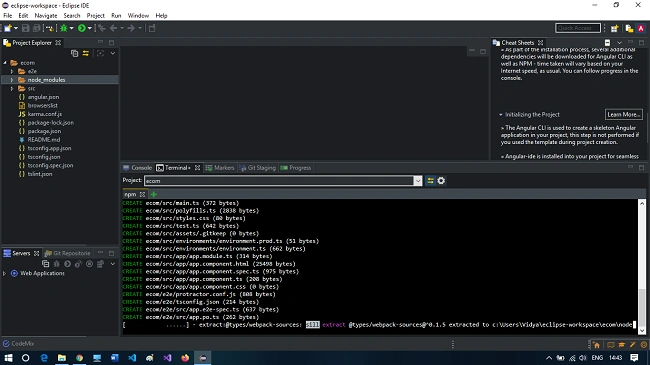Expand the node_modules folder arrow
The height and width of the screenshot is (365, 650).
click(x=12, y=80)
